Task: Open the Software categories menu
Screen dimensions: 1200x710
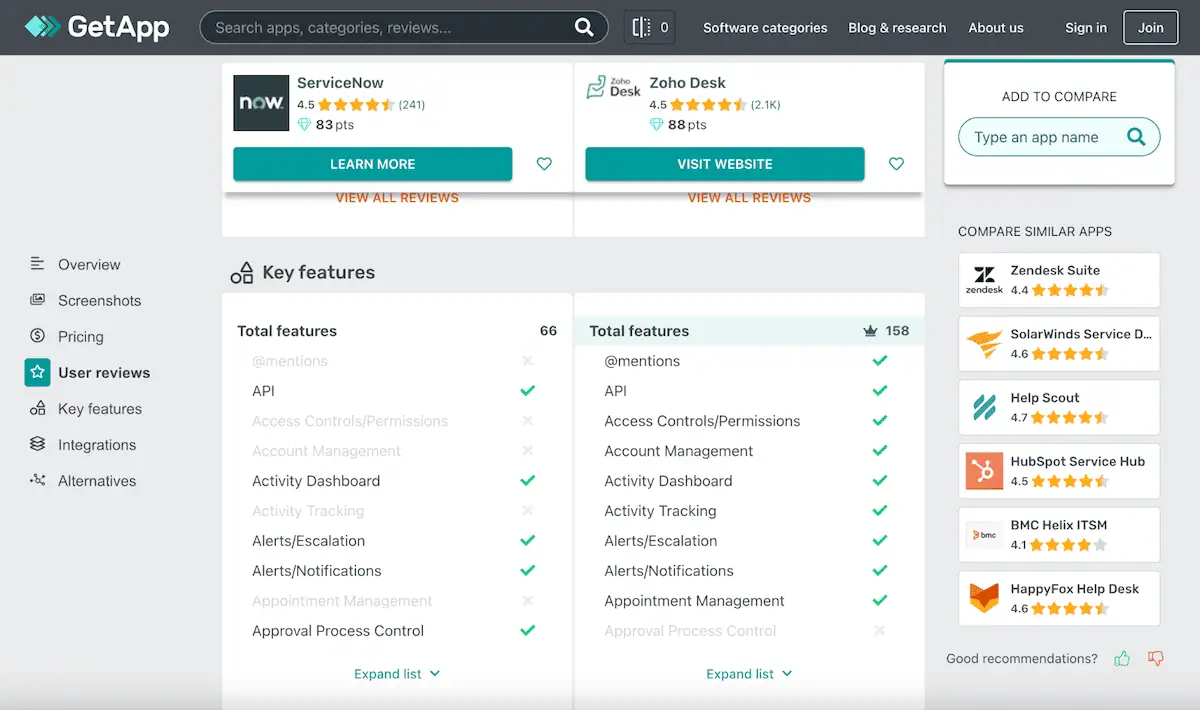Action: click(765, 27)
